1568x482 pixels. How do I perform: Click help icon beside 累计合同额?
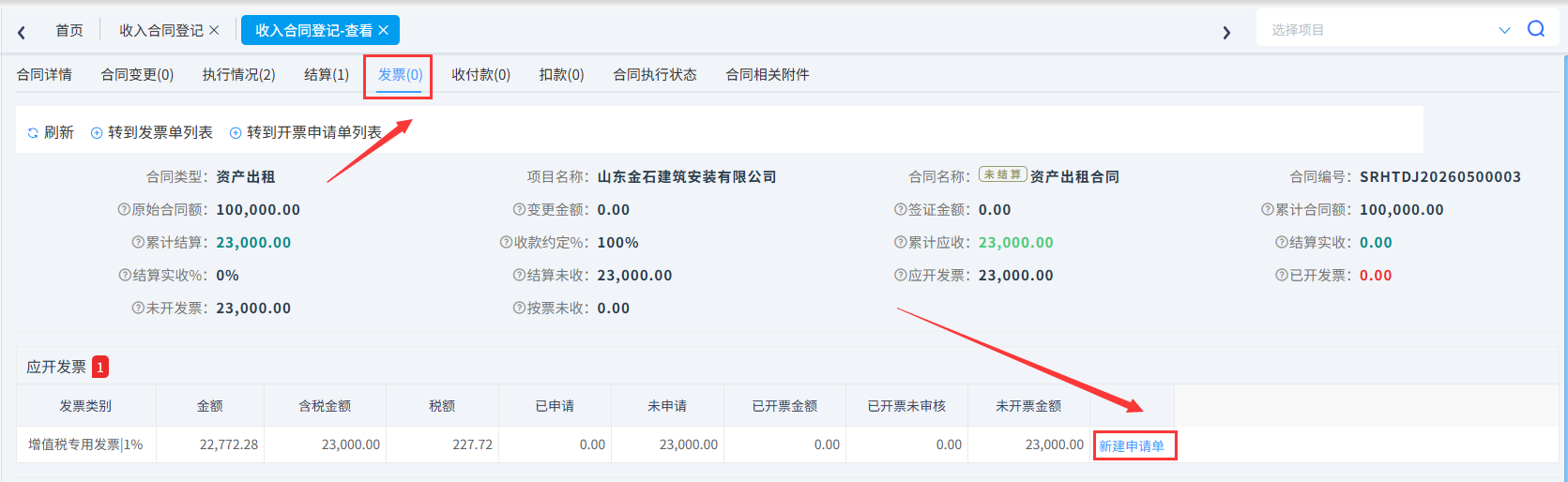pos(1268,210)
